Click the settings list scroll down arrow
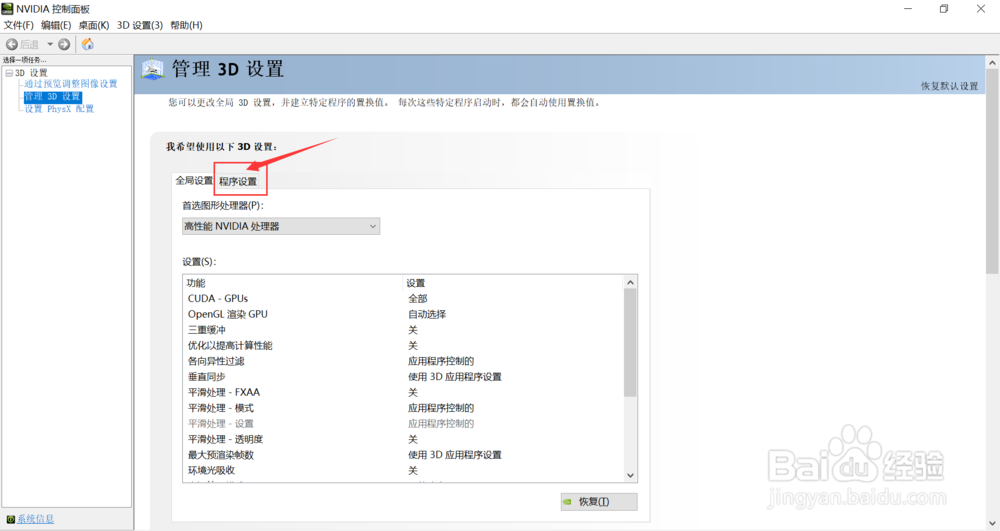Screen dimensions: 1000x531 (x=630, y=476)
